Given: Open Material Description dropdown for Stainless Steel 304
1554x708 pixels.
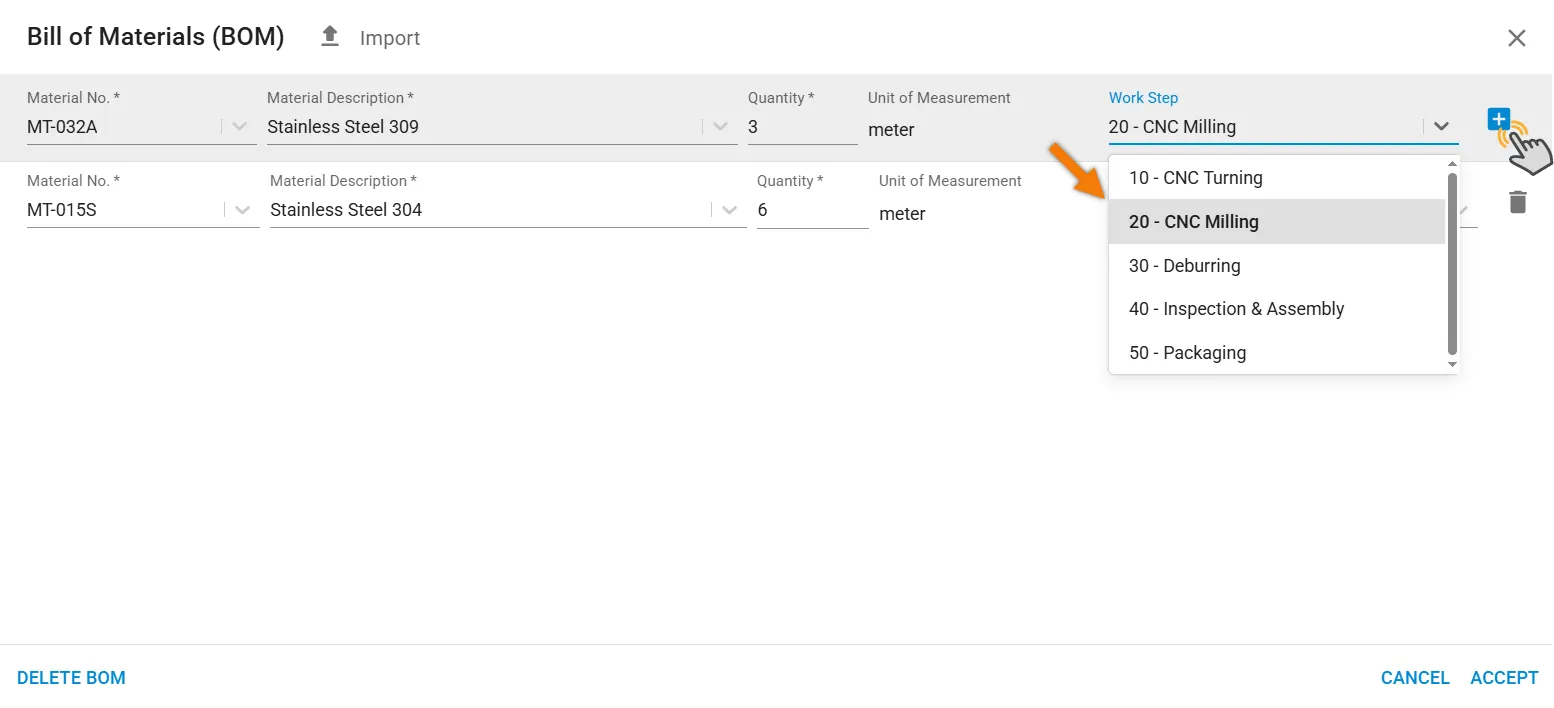Looking at the screenshot, I should 729,210.
